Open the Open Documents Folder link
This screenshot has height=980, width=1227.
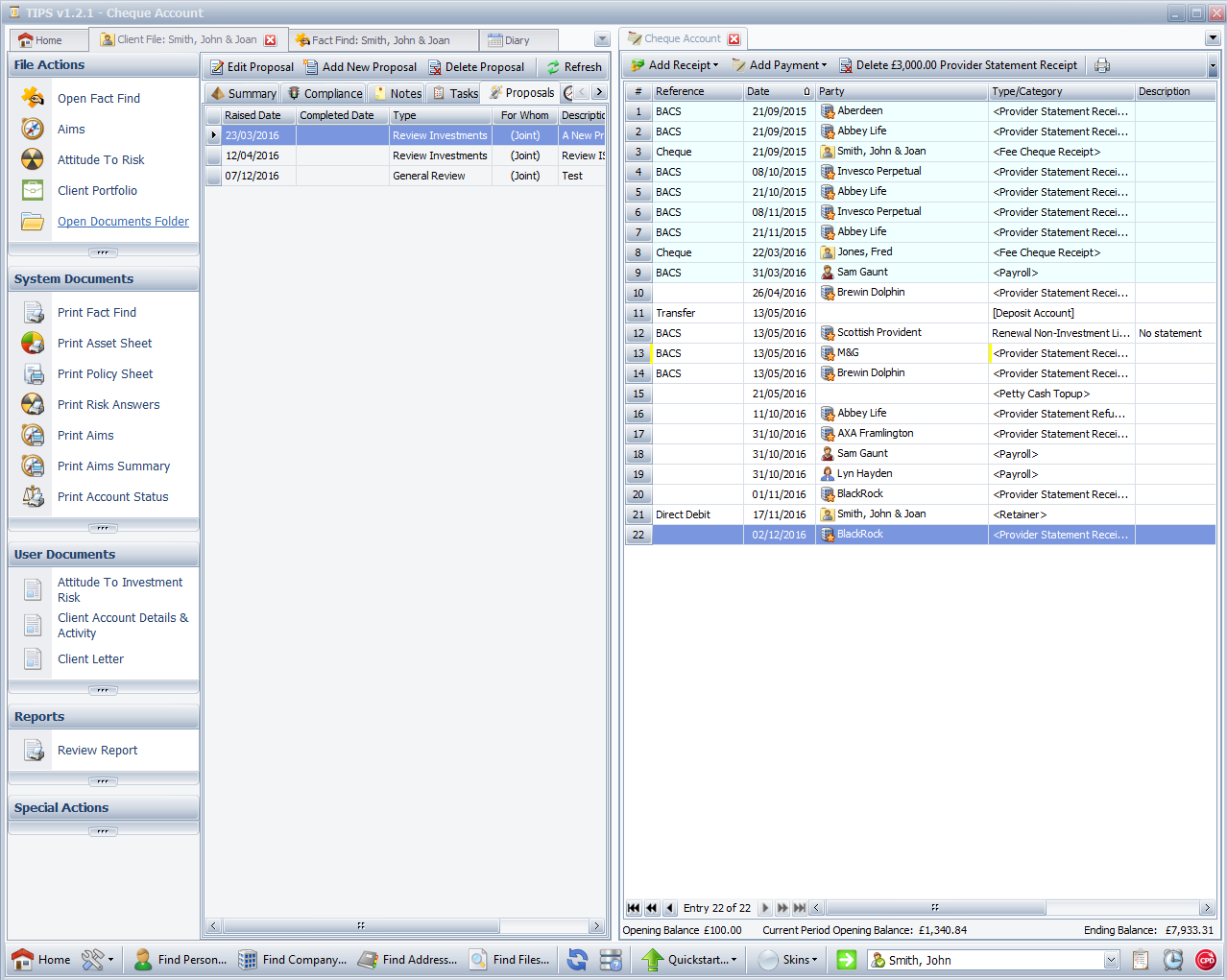[123, 222]
